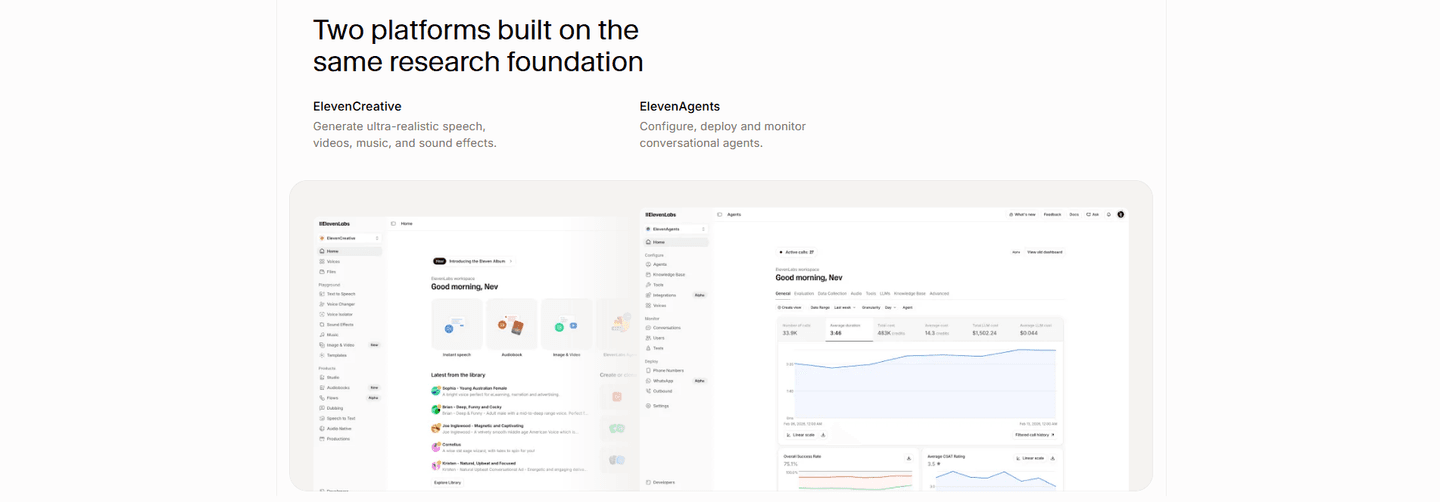This screenshot has width=1440, height=502.
Task: Select the Total LLM cost metric card
Action: point(990,329)
